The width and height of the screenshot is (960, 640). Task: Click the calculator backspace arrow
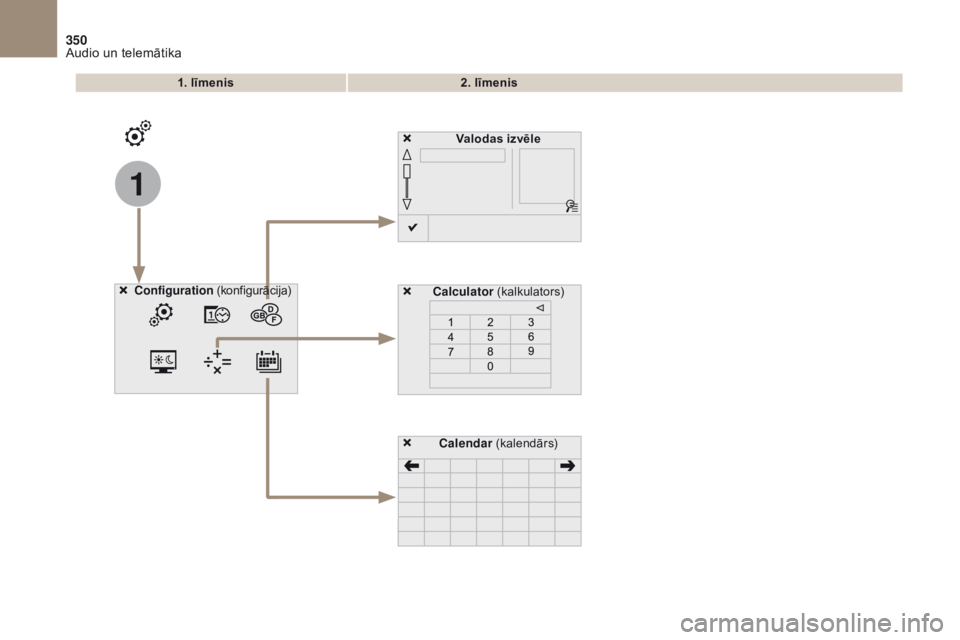[x=540, y=308]
